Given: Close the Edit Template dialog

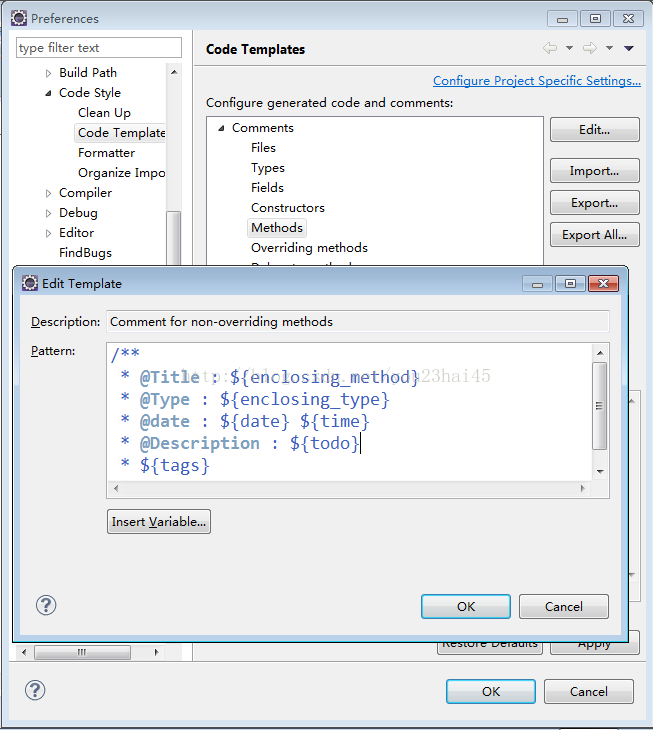Looking at the screenshot, I should (604, 284).
